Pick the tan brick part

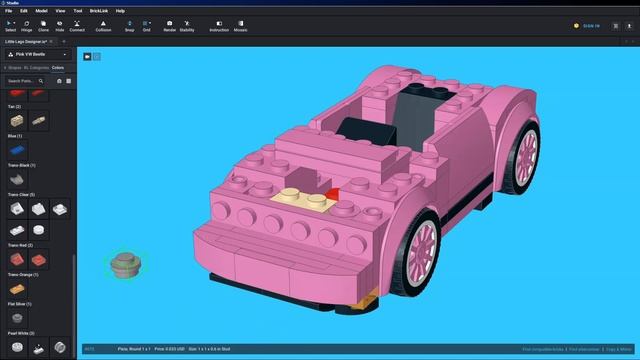[17, 120]
